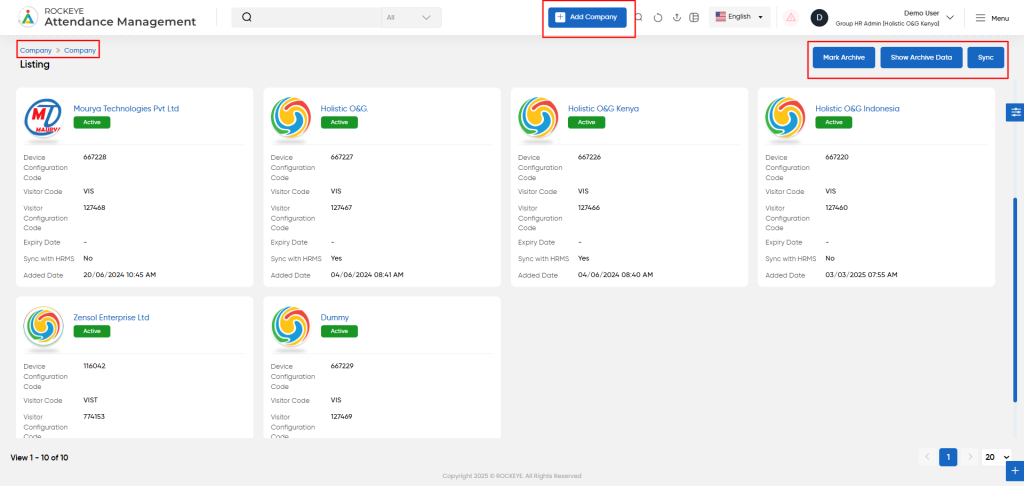
Task: Click the Sync button
Action: coord(985,57)
